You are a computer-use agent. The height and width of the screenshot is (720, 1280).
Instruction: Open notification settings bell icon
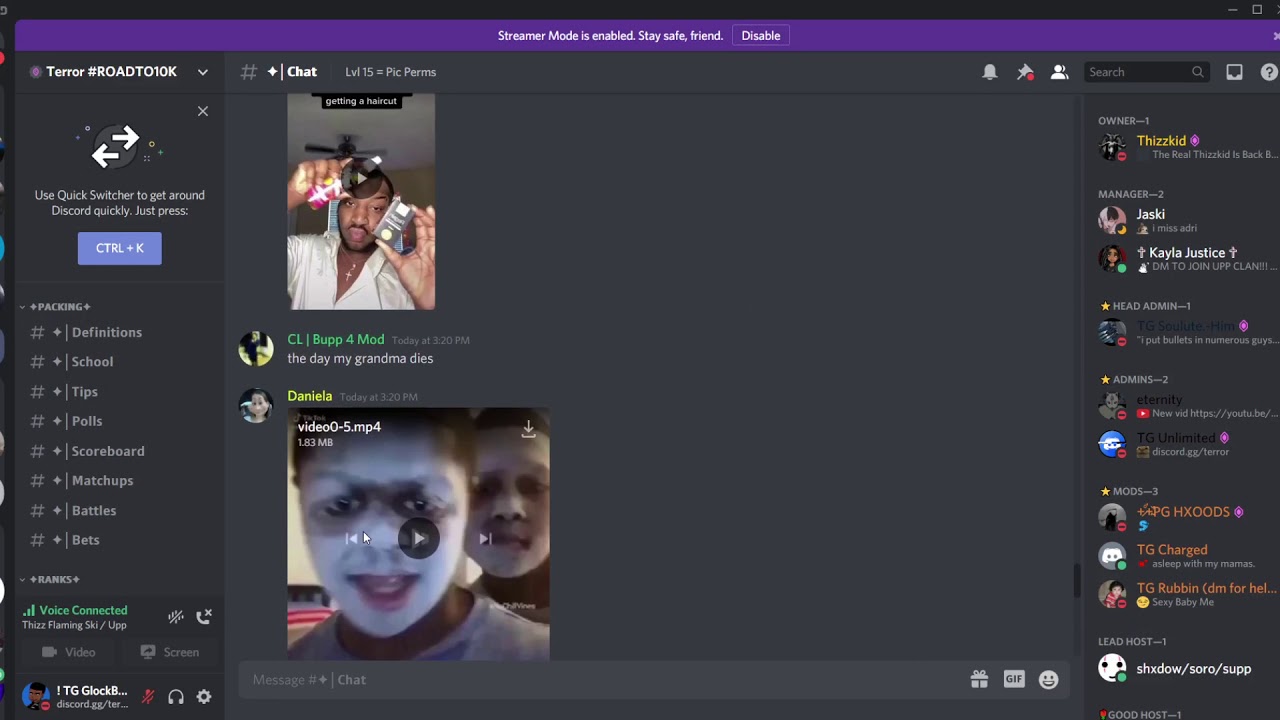pyautogui.click(x=989, y=72)
